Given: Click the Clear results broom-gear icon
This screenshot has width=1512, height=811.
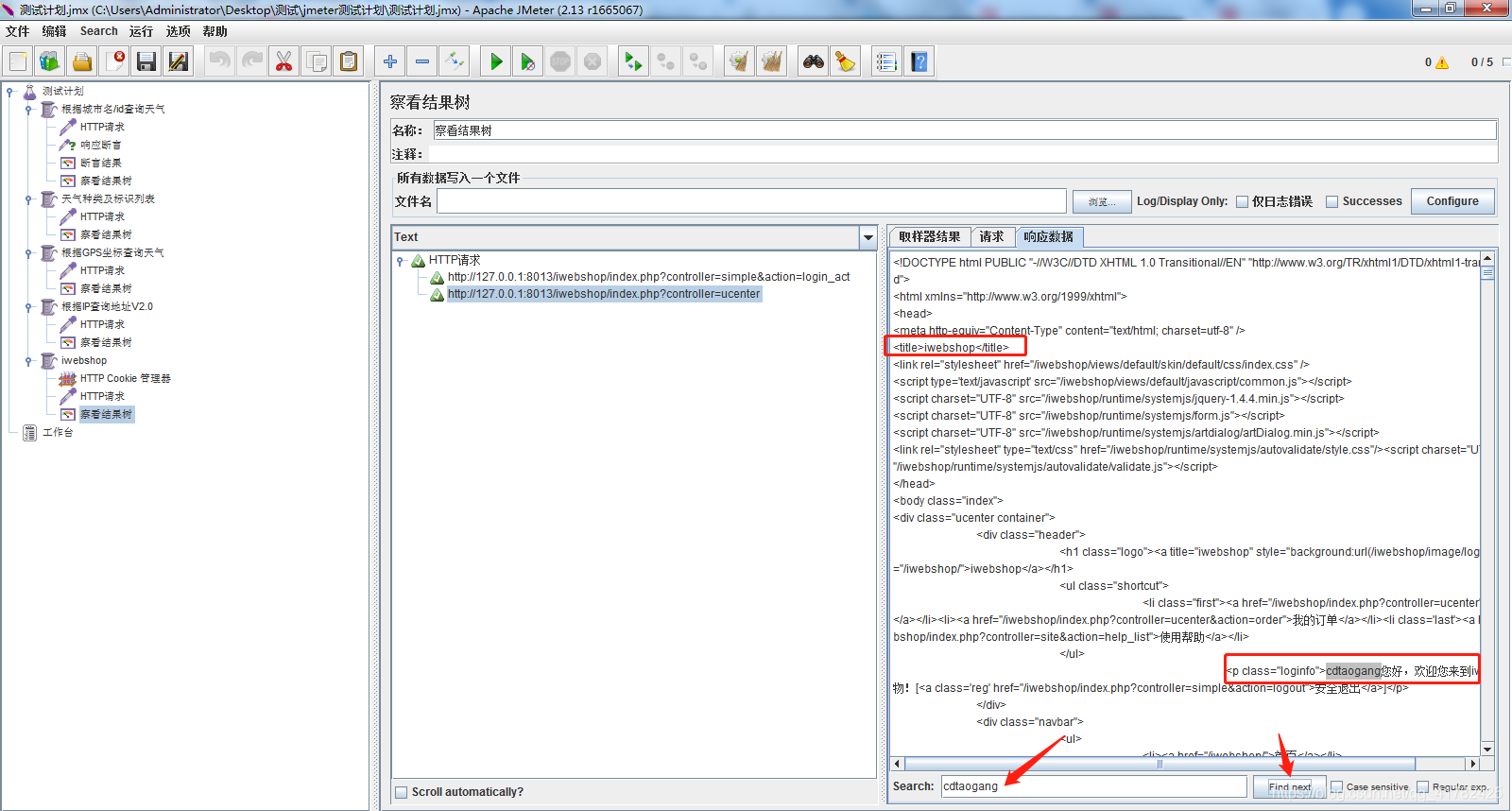Looking at the screenshot, I should [739, 61].
